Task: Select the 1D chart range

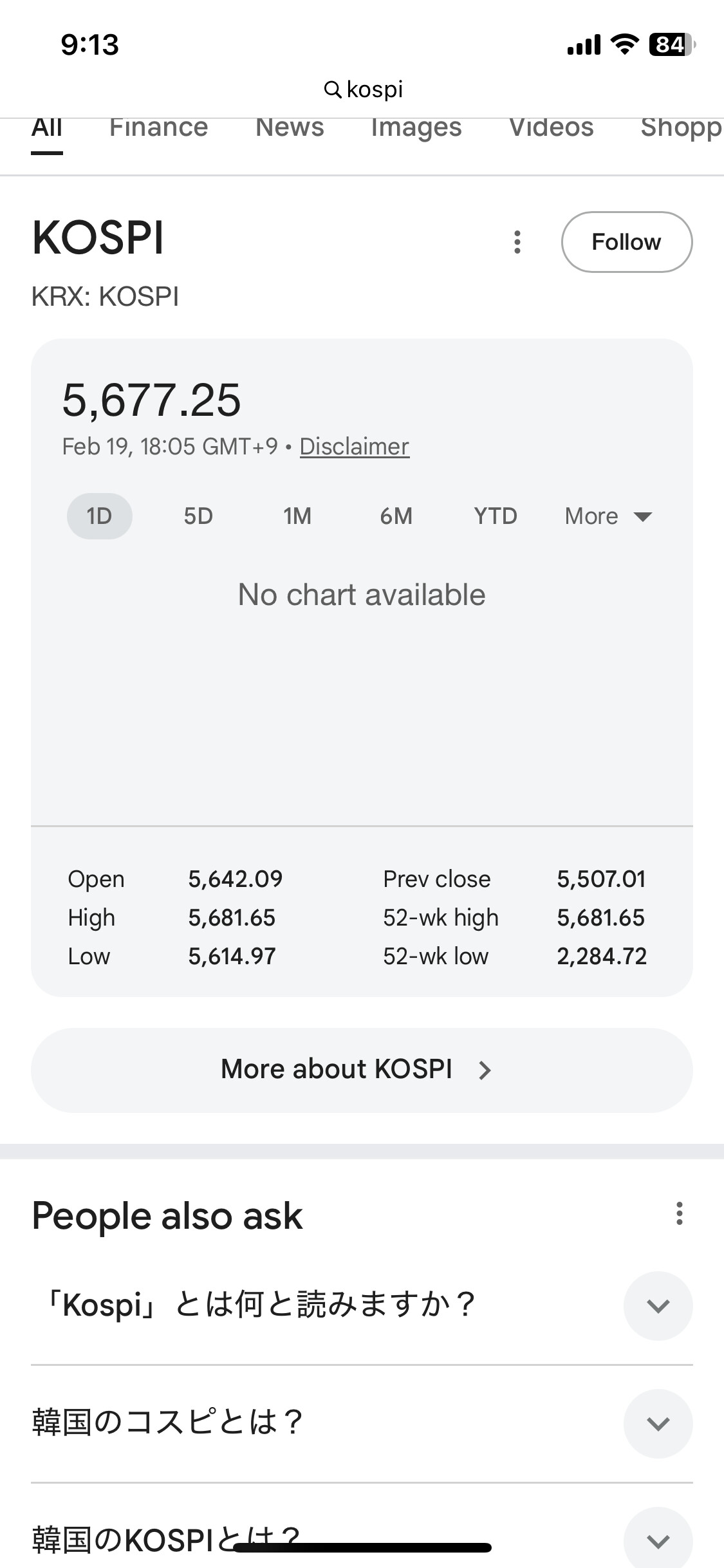Action: (100, 516)
